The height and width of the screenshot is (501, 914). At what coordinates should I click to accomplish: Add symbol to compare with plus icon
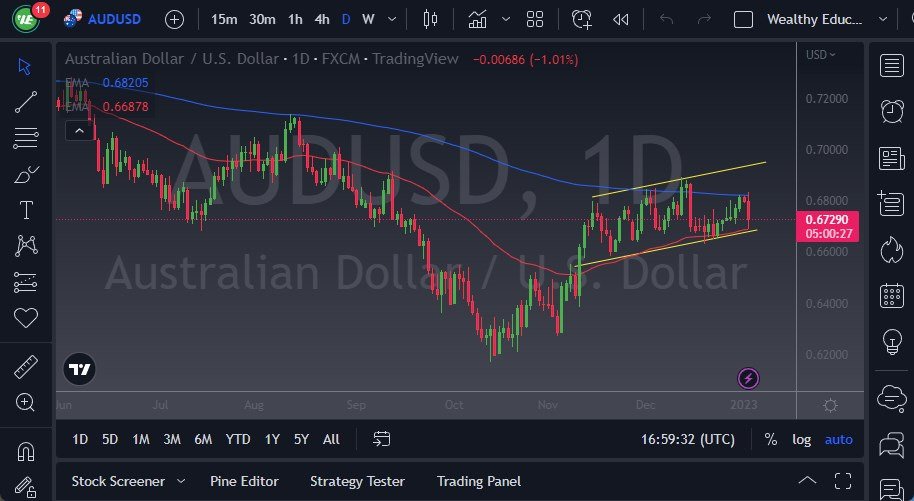[x=174, y=20]
